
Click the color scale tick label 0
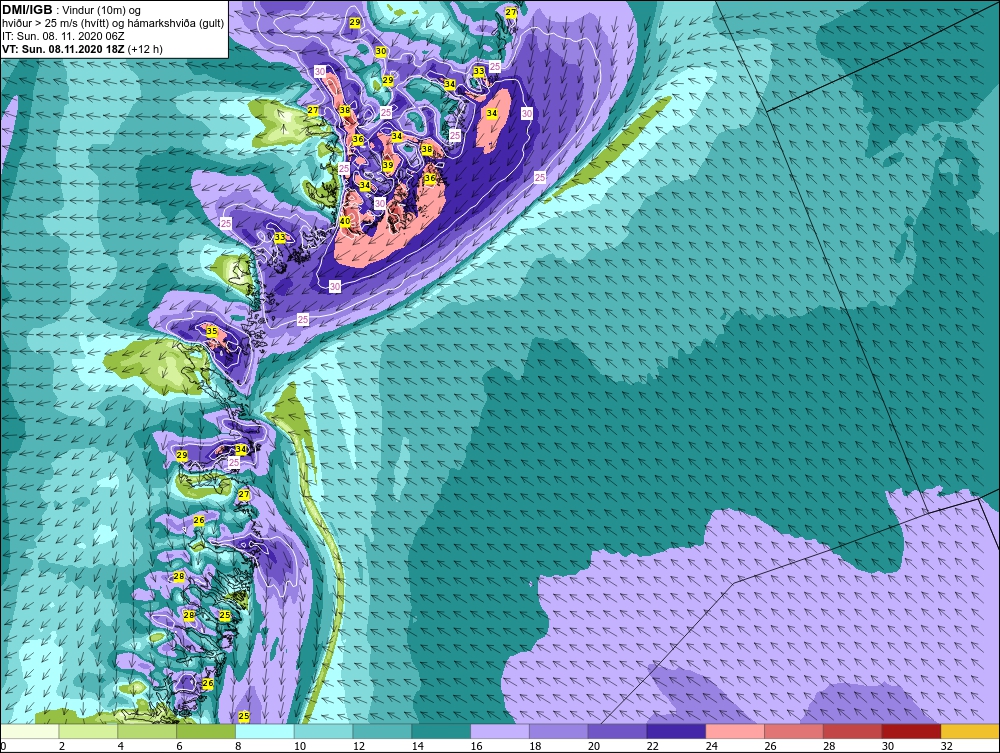tap(4, 746)
